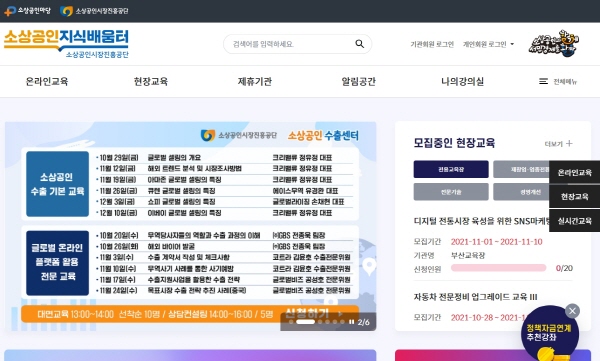Open the 제휴기관 menu
This screenshot has width=600, height=361.
255,81
